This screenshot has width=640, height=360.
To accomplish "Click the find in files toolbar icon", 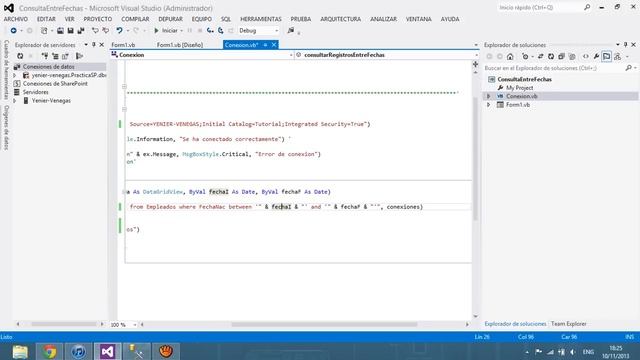I will 291,31.
